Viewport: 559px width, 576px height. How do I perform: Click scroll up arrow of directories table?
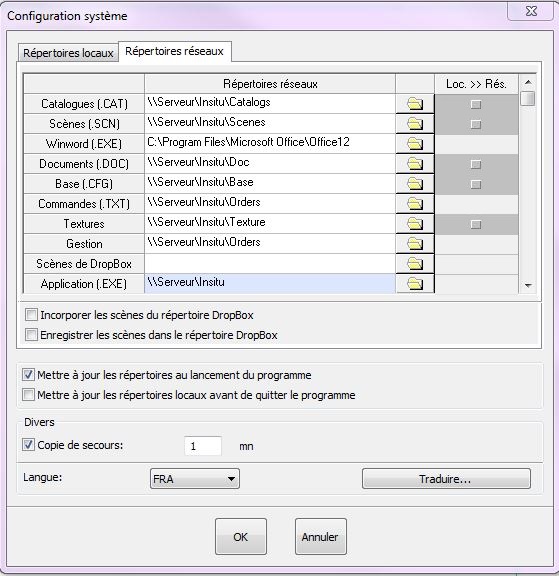click(x=528, y=82)
